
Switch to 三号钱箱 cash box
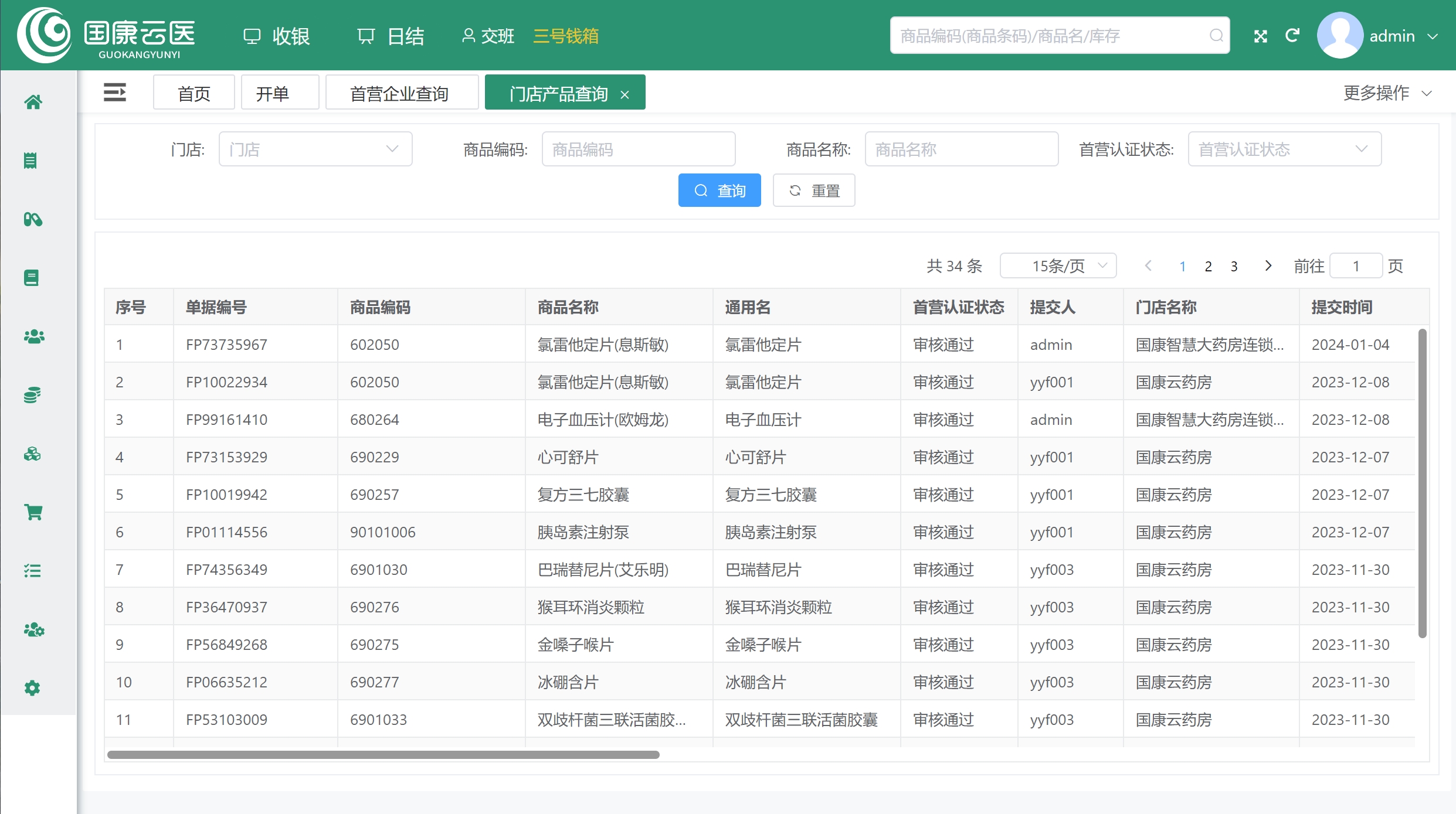point(565,36)
